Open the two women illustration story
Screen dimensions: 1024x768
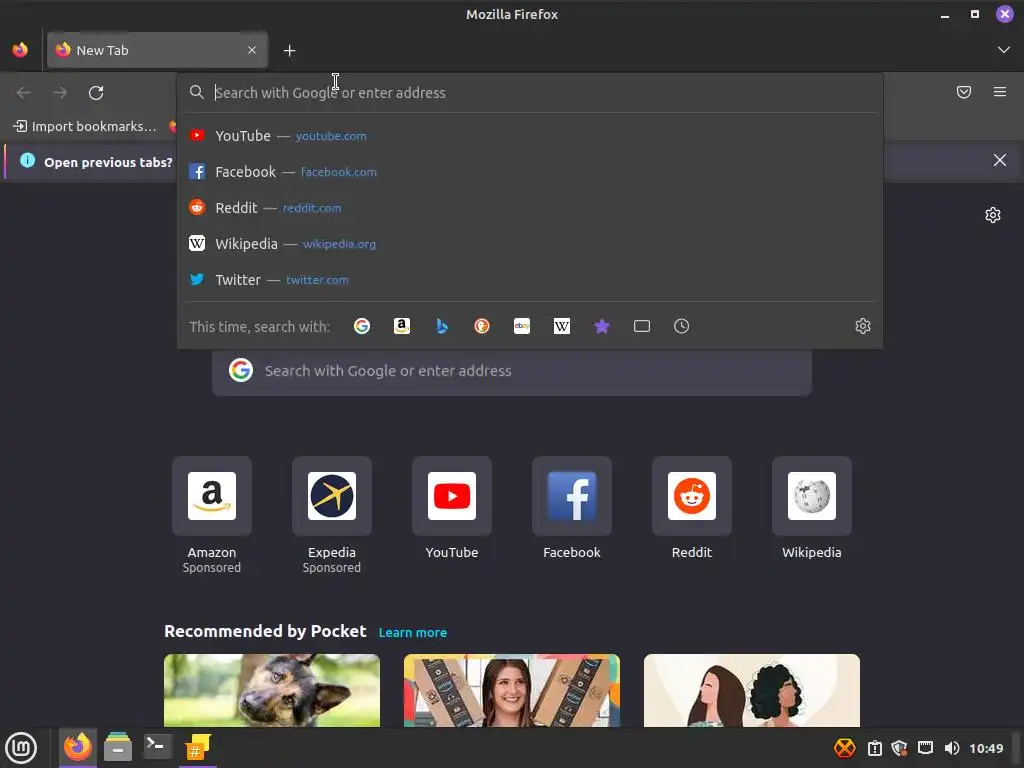[752, 690]
